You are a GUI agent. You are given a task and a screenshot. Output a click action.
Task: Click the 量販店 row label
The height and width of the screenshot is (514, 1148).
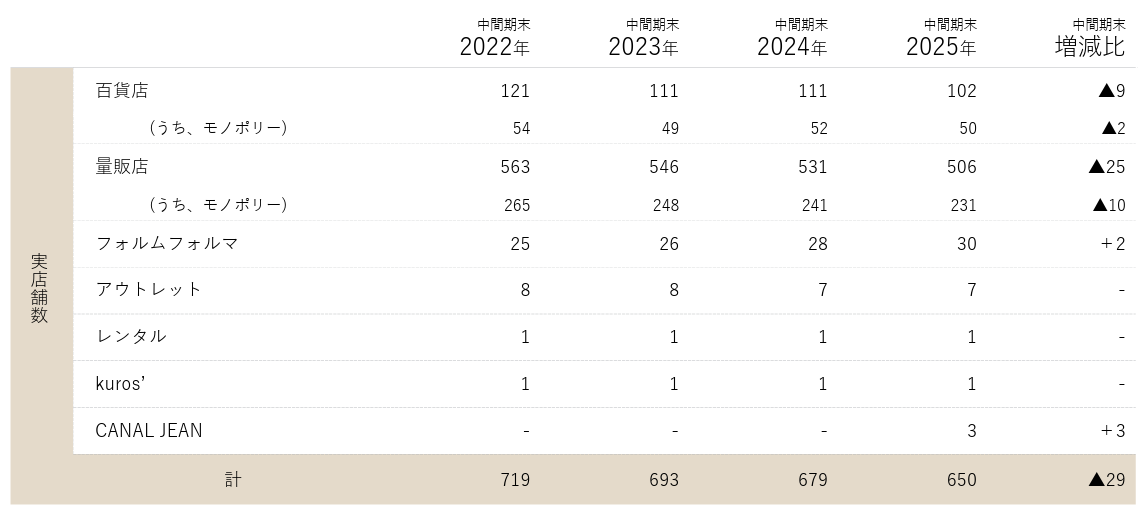click(121, 167)
